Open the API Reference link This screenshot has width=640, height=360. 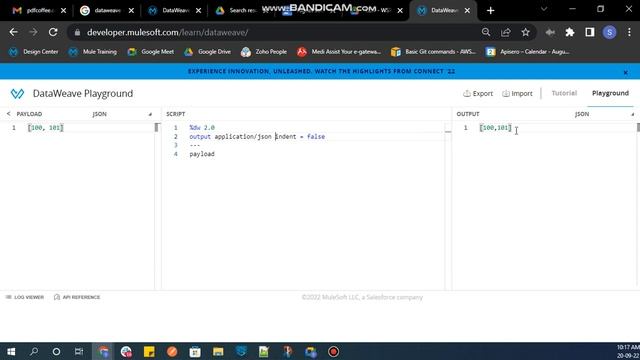point(77,297)
